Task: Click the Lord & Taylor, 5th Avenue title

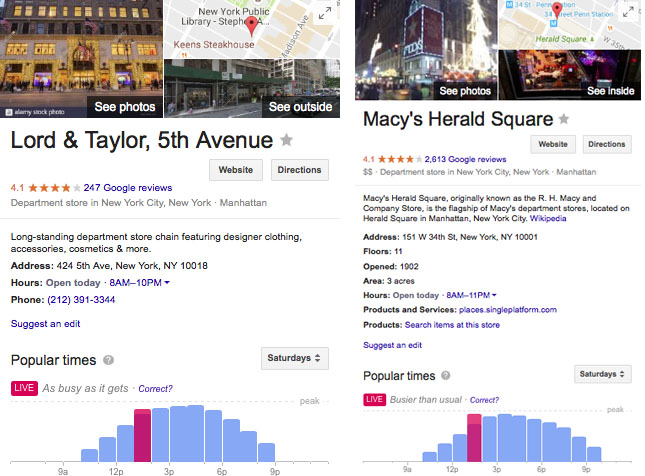Action: (142, 140)
